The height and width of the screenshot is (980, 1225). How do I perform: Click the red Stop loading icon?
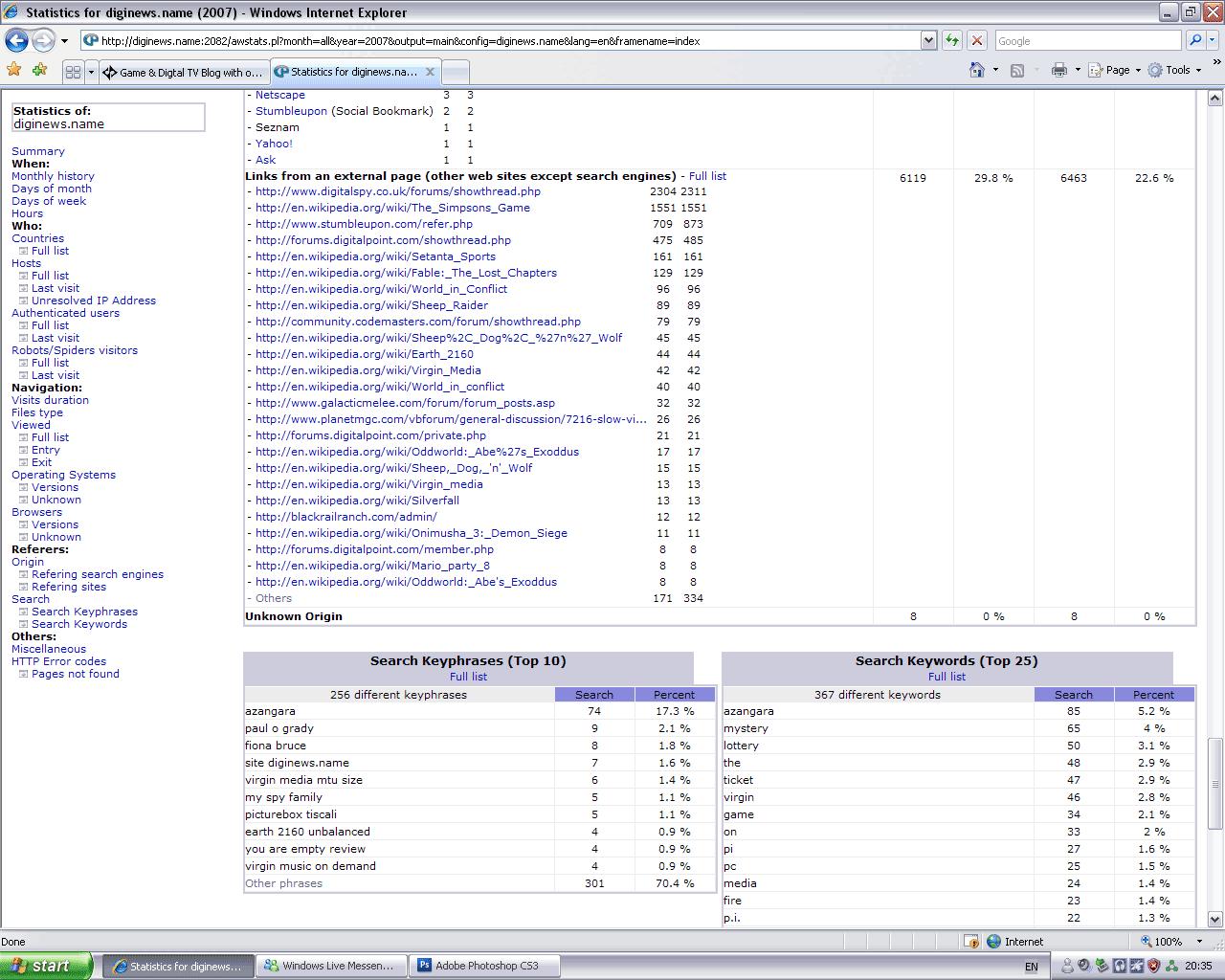[977, 41]
